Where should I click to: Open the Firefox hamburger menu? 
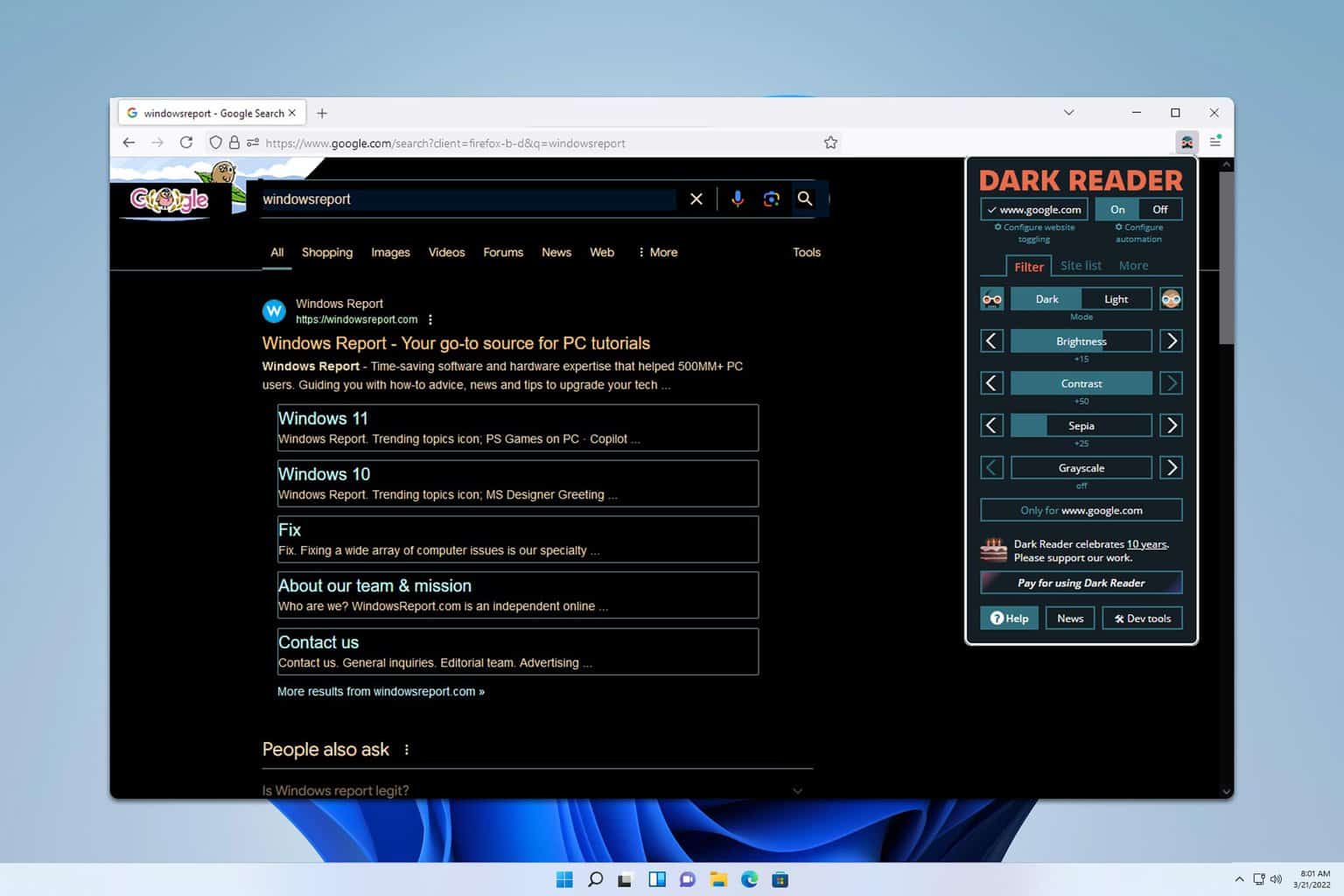coord(1215,142)
